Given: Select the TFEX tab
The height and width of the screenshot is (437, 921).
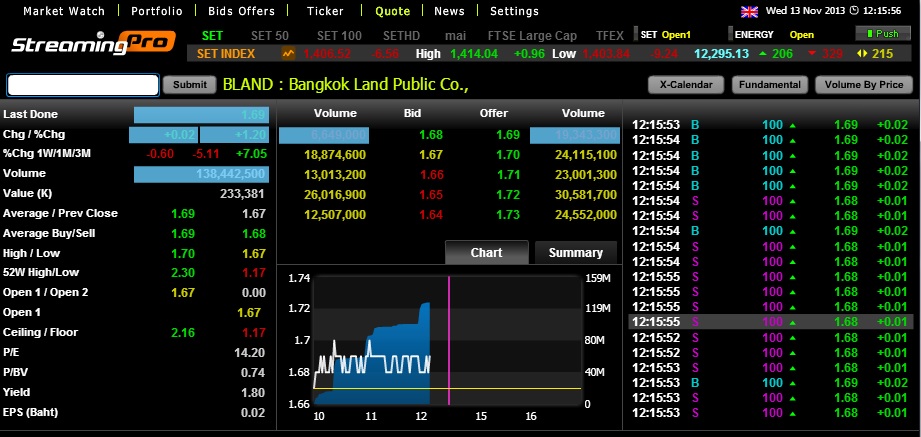Looking at the screenshot, I should tap(610, 36).
